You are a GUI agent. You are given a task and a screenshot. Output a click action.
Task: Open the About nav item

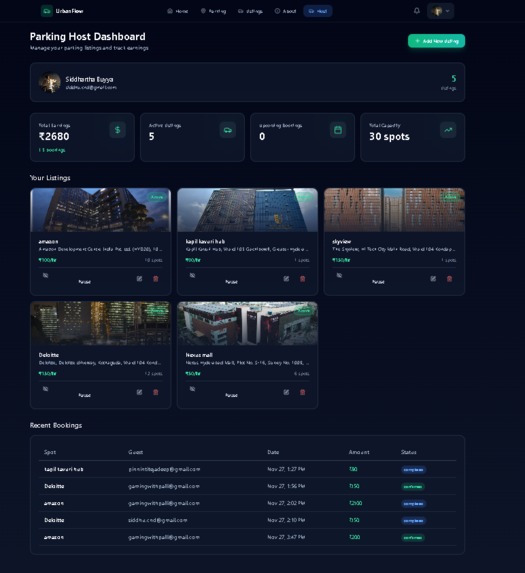(x=285, y=11)
